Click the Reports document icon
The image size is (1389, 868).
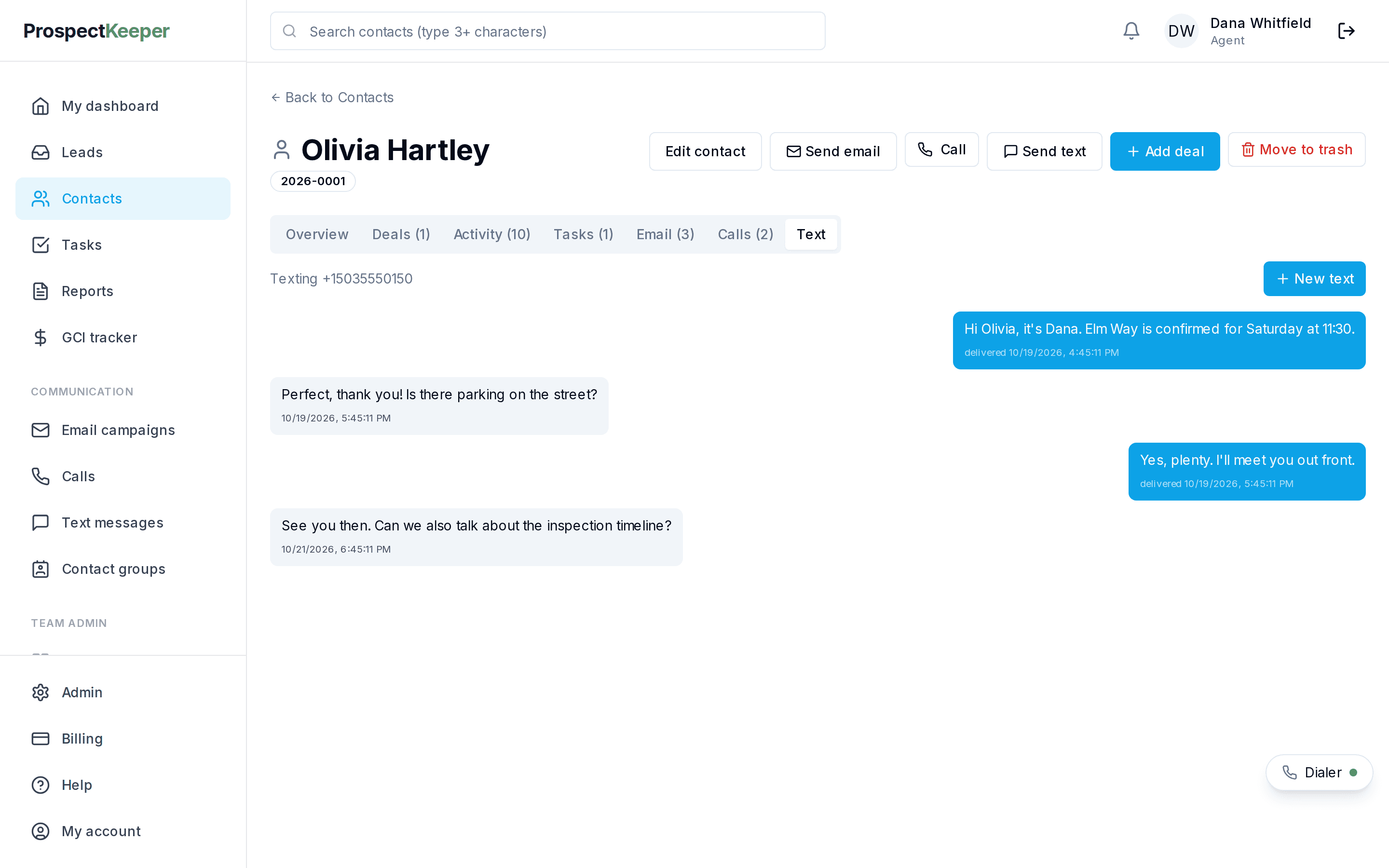coord(40,291)
